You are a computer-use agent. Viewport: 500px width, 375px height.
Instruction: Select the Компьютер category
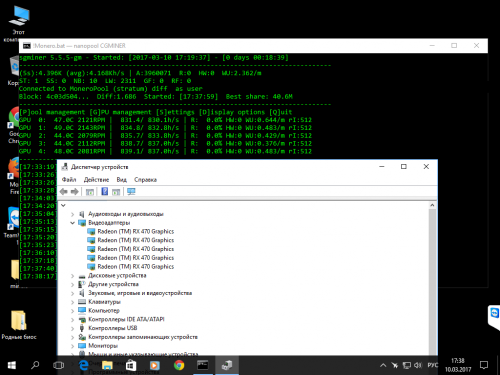(104, 311)
